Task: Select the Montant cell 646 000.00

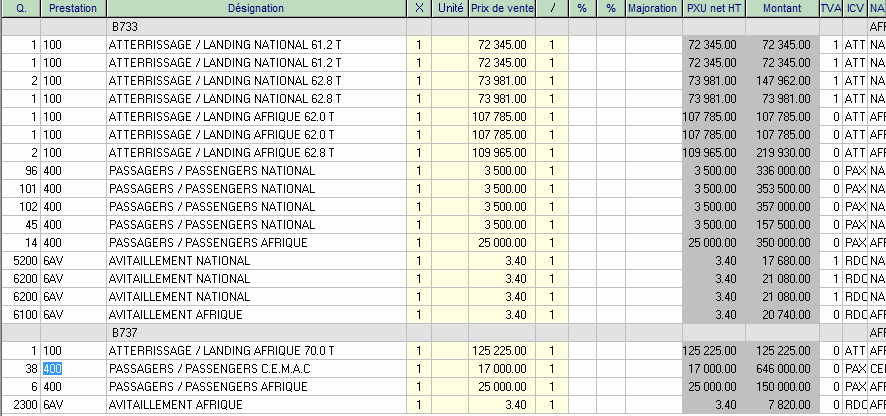Action: pos(780,368)
